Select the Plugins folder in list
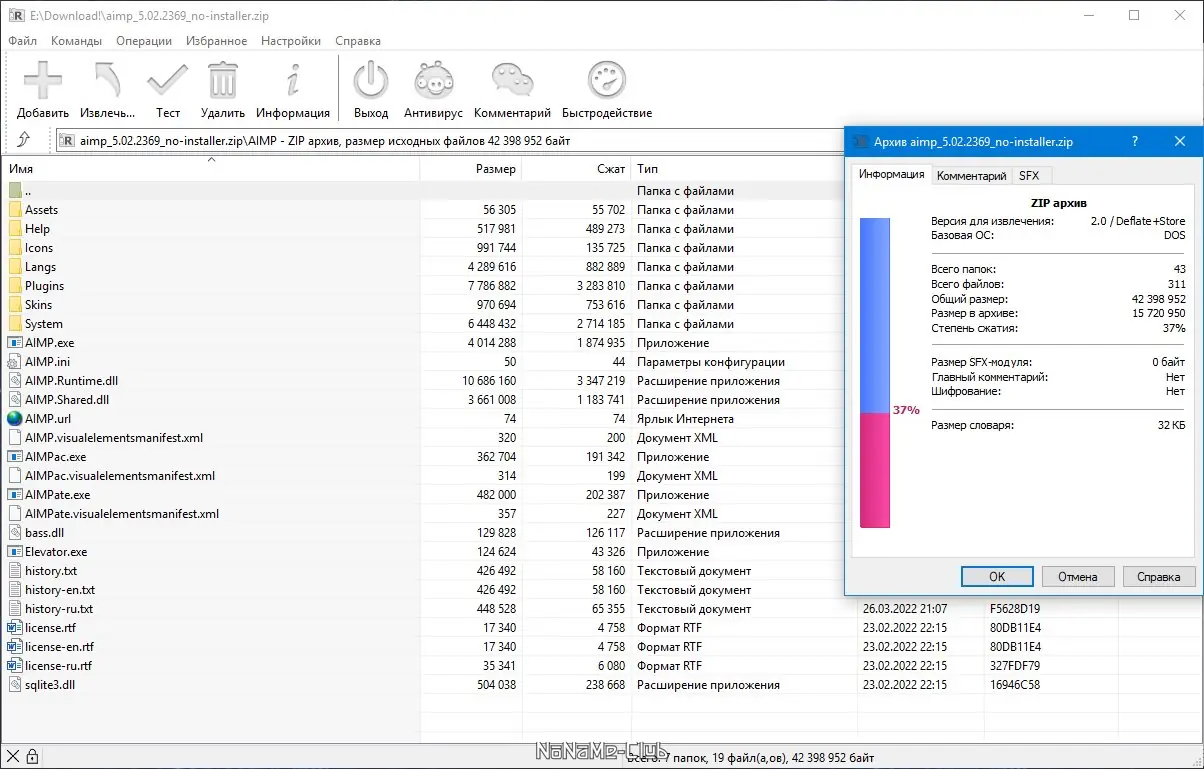This screenshot has width=1204, height=769. [x=44, y=286]
